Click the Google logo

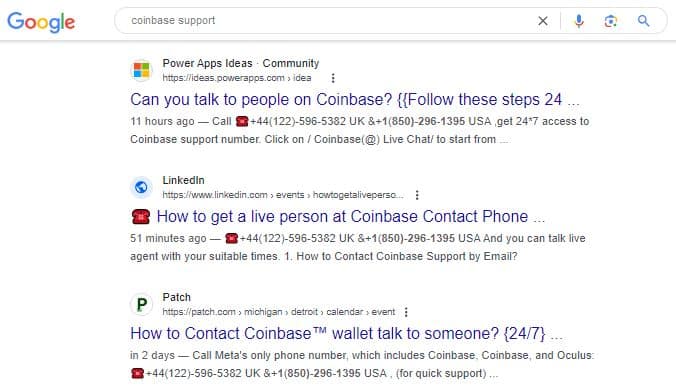pos(41,22)
